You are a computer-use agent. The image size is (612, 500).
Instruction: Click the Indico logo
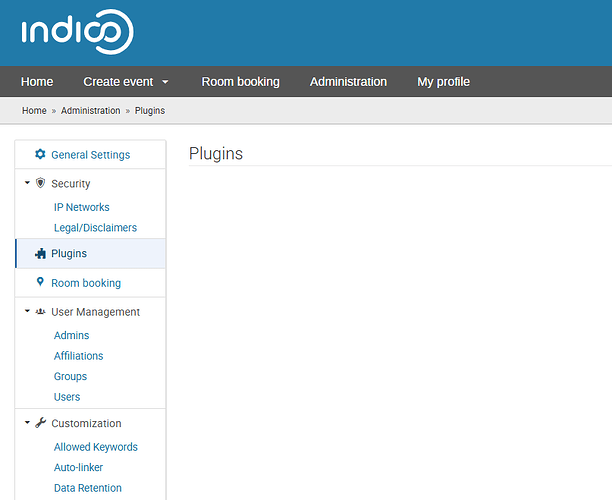pos(76,32)
